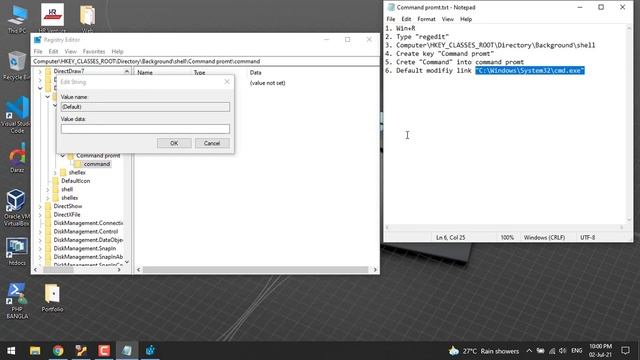Expand the shellex key under Background

coord(55,173)
